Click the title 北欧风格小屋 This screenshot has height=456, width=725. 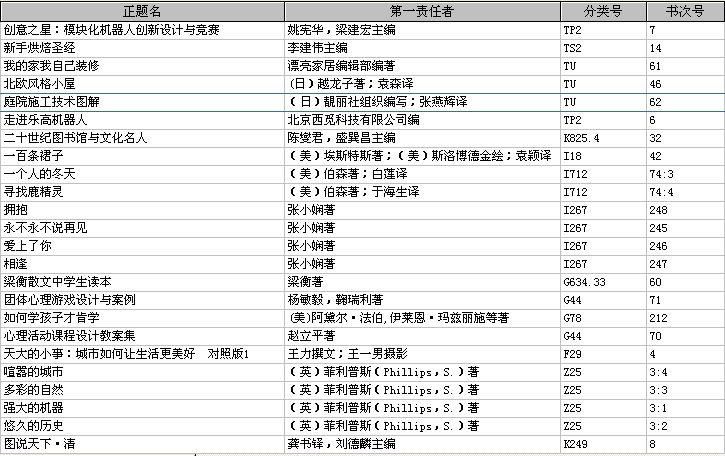pyautogui.click(x=39, y=84)
